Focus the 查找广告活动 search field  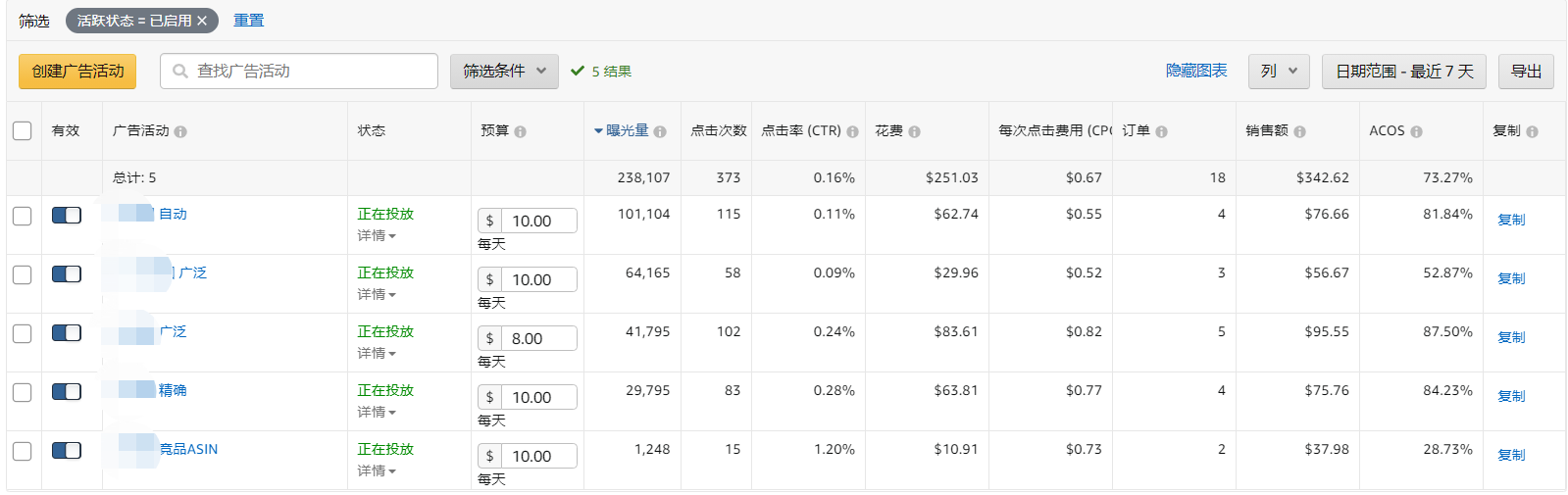pyautogui.click(x=299, y=72)
